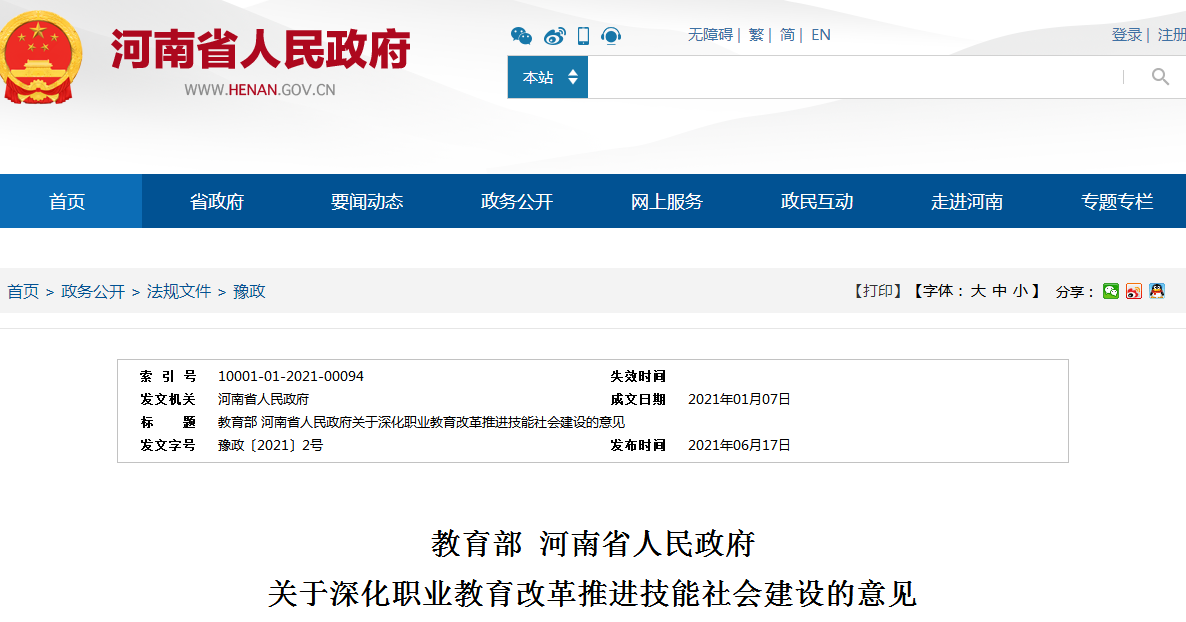Switch to the EN English version
Image resolution: width=1186 pixels, height=622 pixels.
tap(820, 35)
